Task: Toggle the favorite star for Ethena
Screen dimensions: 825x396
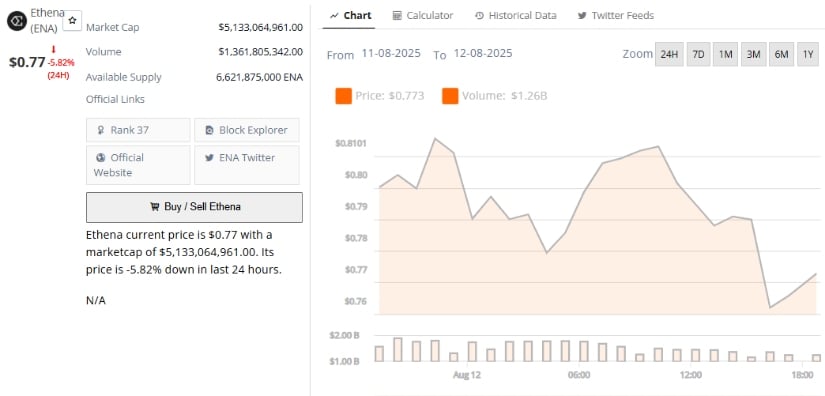Action: pos(72,20)
